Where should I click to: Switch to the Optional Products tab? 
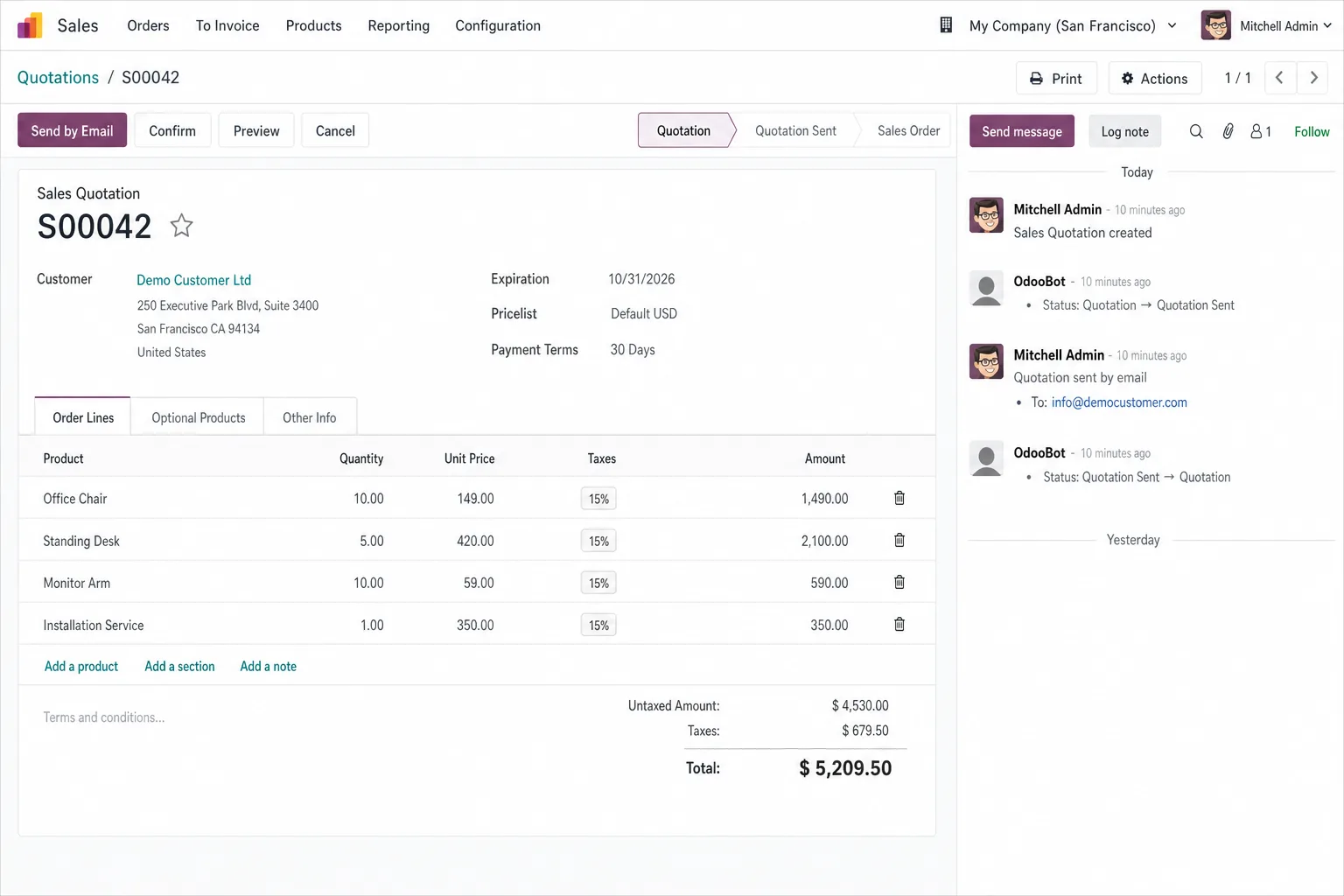point(199,417)
